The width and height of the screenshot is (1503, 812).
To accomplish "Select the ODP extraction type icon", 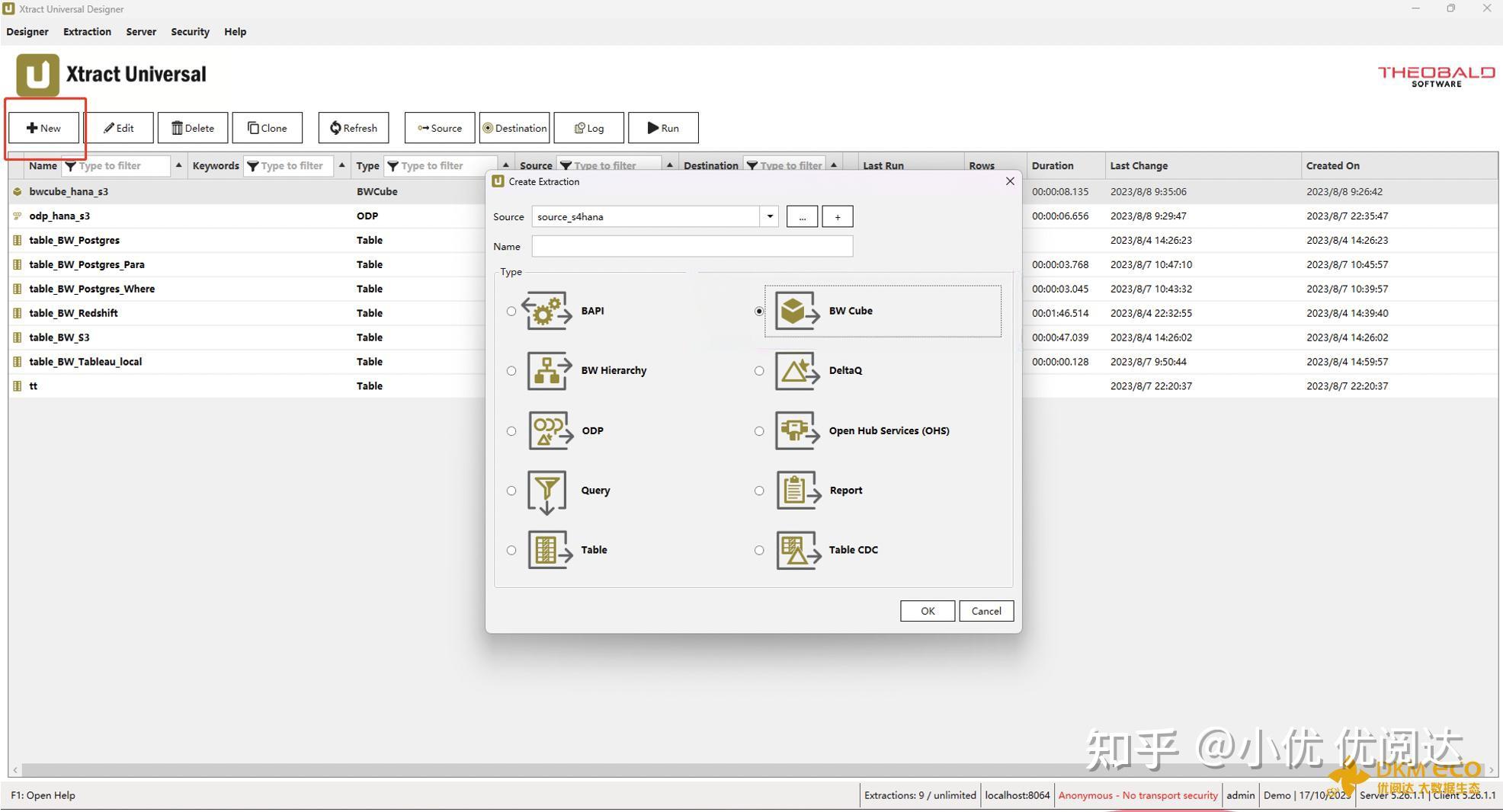I will tap(546, 430).
